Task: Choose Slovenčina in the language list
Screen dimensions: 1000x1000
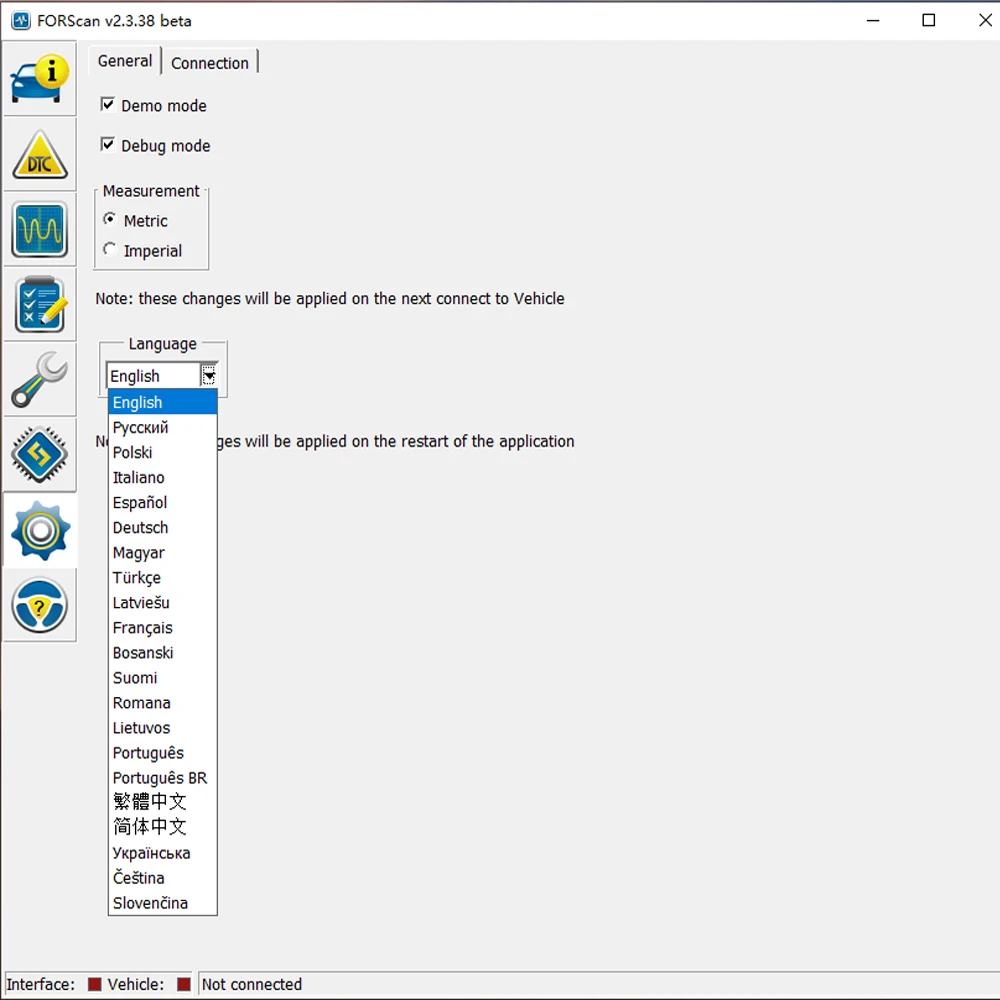Action: coord(163,903)
